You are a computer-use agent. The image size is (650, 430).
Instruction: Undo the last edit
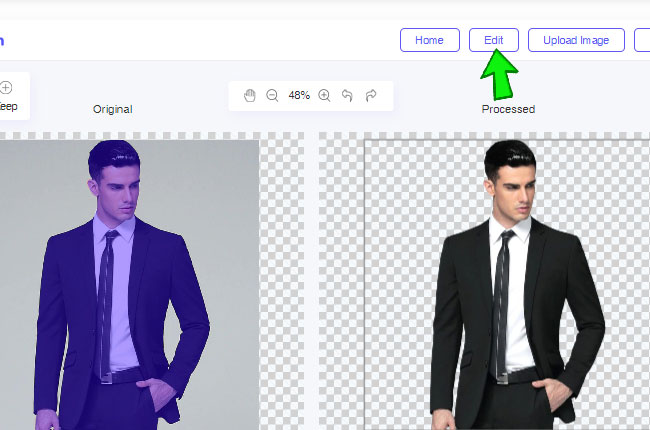pyautogui.click(x=347, y=95)
